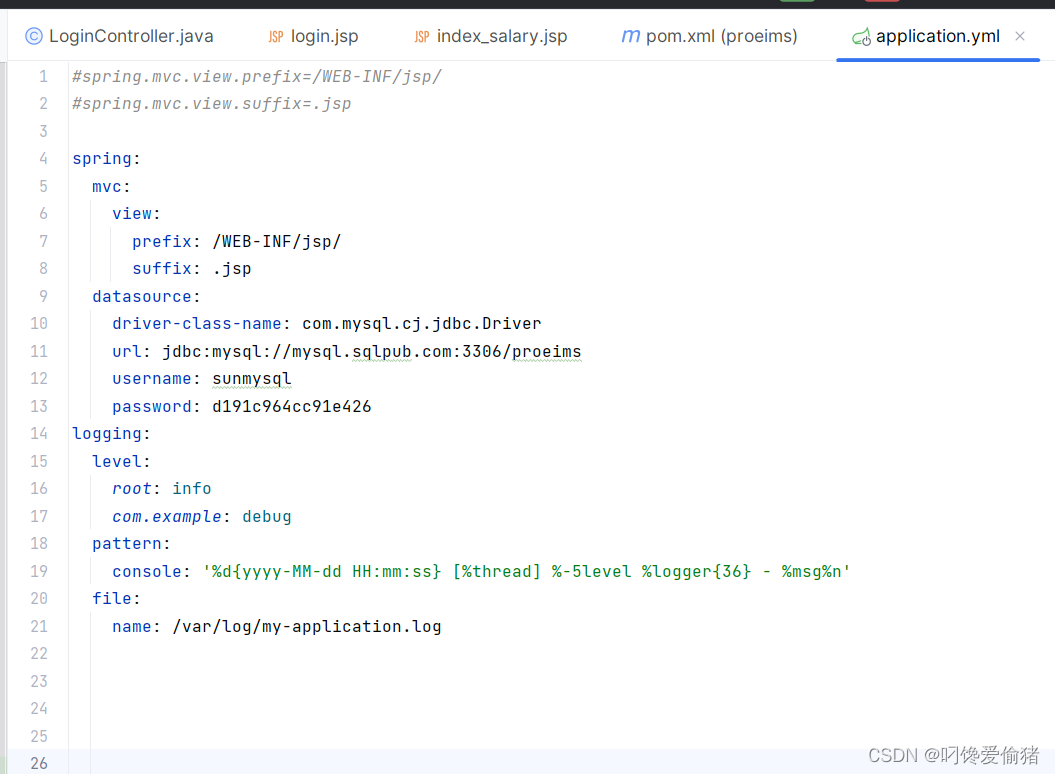
Task: Click the underlined proeims database name
Action: coord(546,351)
